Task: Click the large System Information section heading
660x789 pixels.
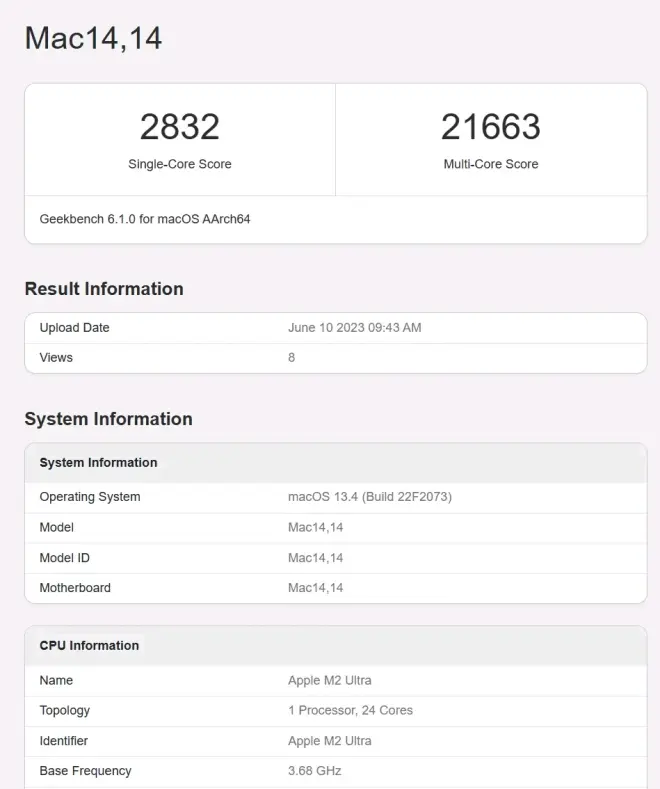Action: coord(108,419)
